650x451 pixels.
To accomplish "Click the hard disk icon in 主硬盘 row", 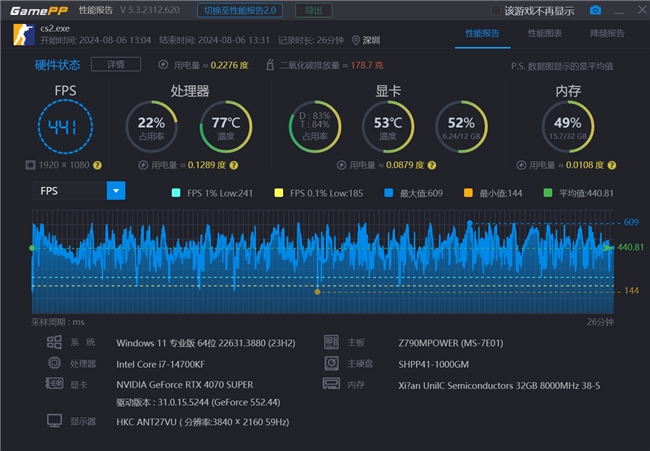I will (x=331, y=363).
